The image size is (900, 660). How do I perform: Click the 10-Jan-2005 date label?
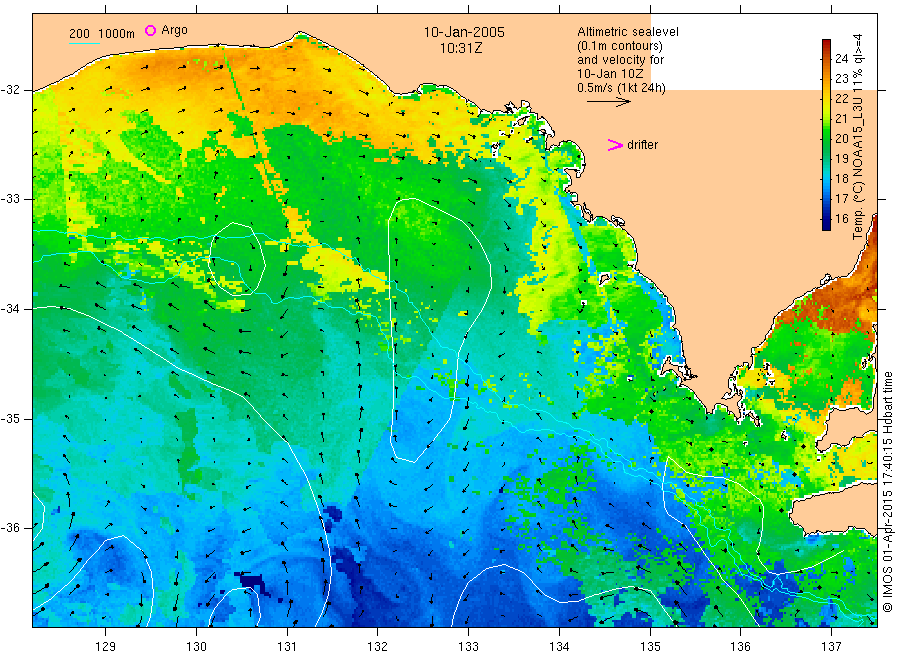pos(464,32)
